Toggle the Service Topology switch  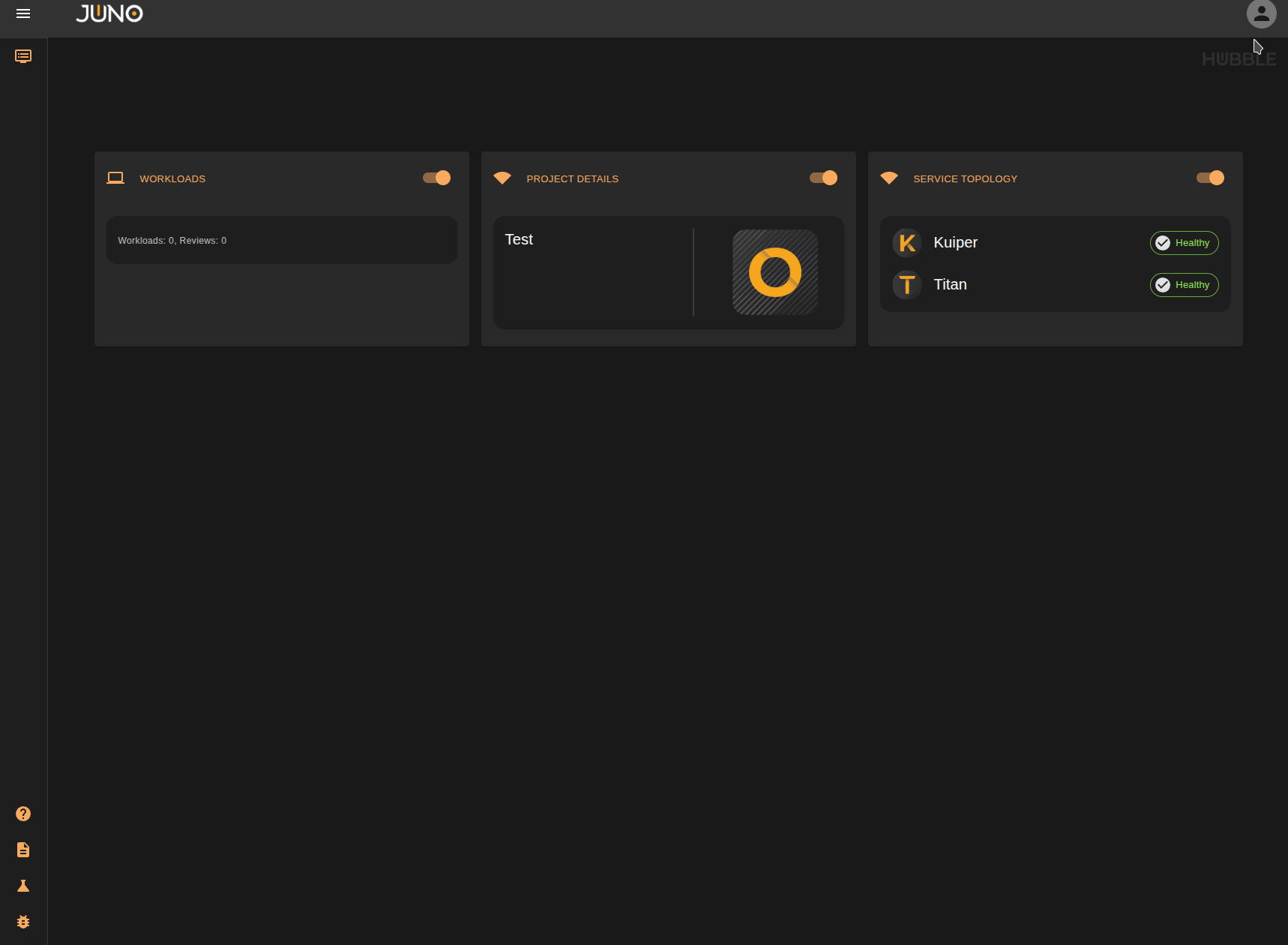1209,178
